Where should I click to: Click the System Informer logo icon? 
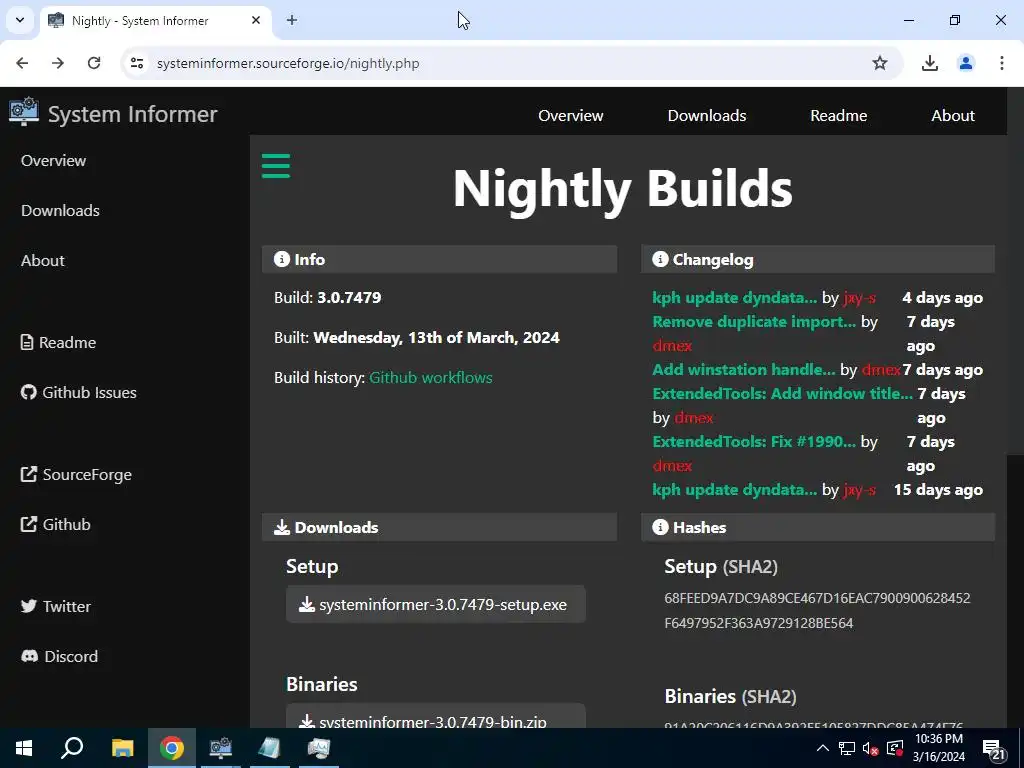tap(24, 112)
